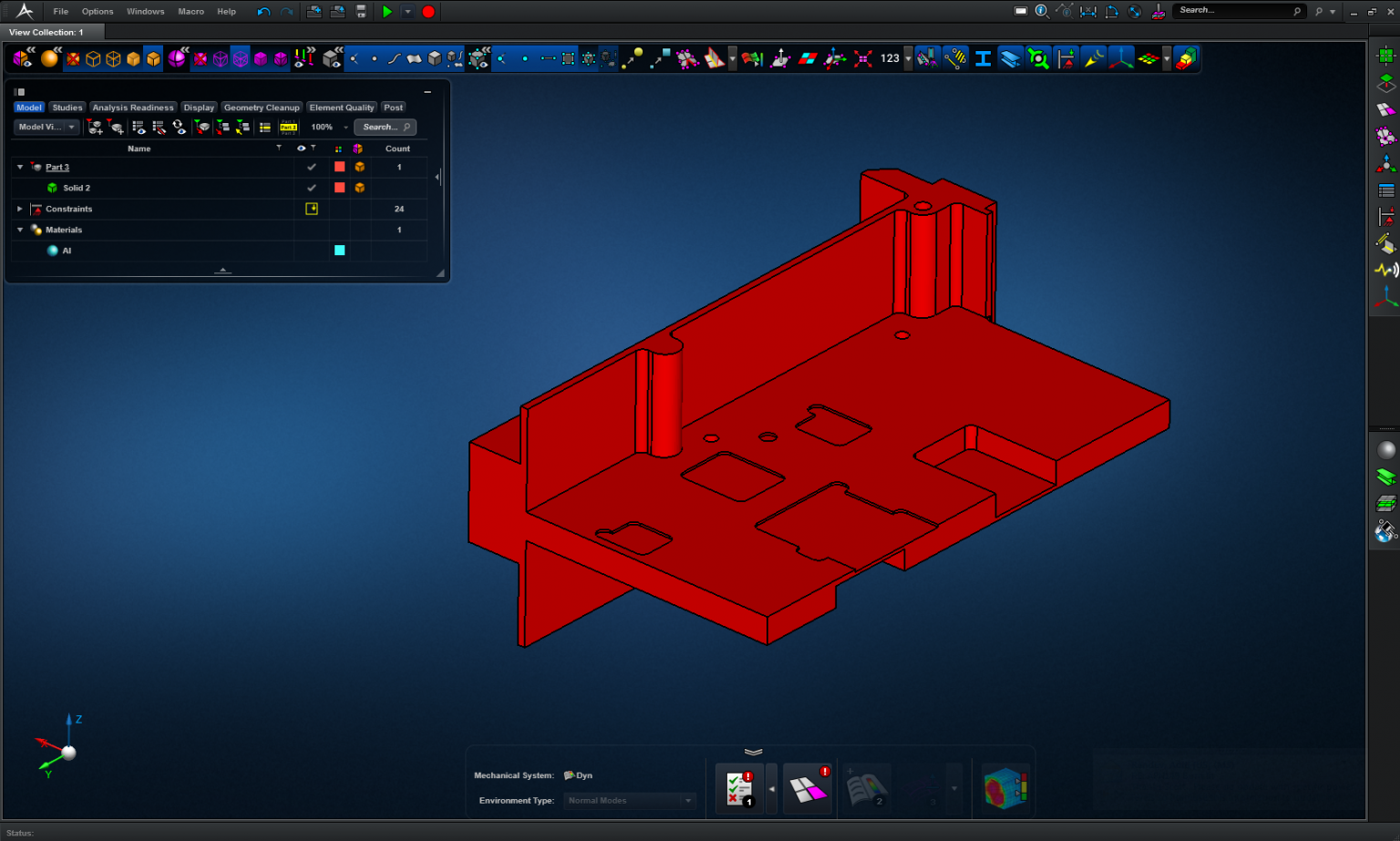Collapse the Materials tree node

pyautogui.click(x=19, y=230)
